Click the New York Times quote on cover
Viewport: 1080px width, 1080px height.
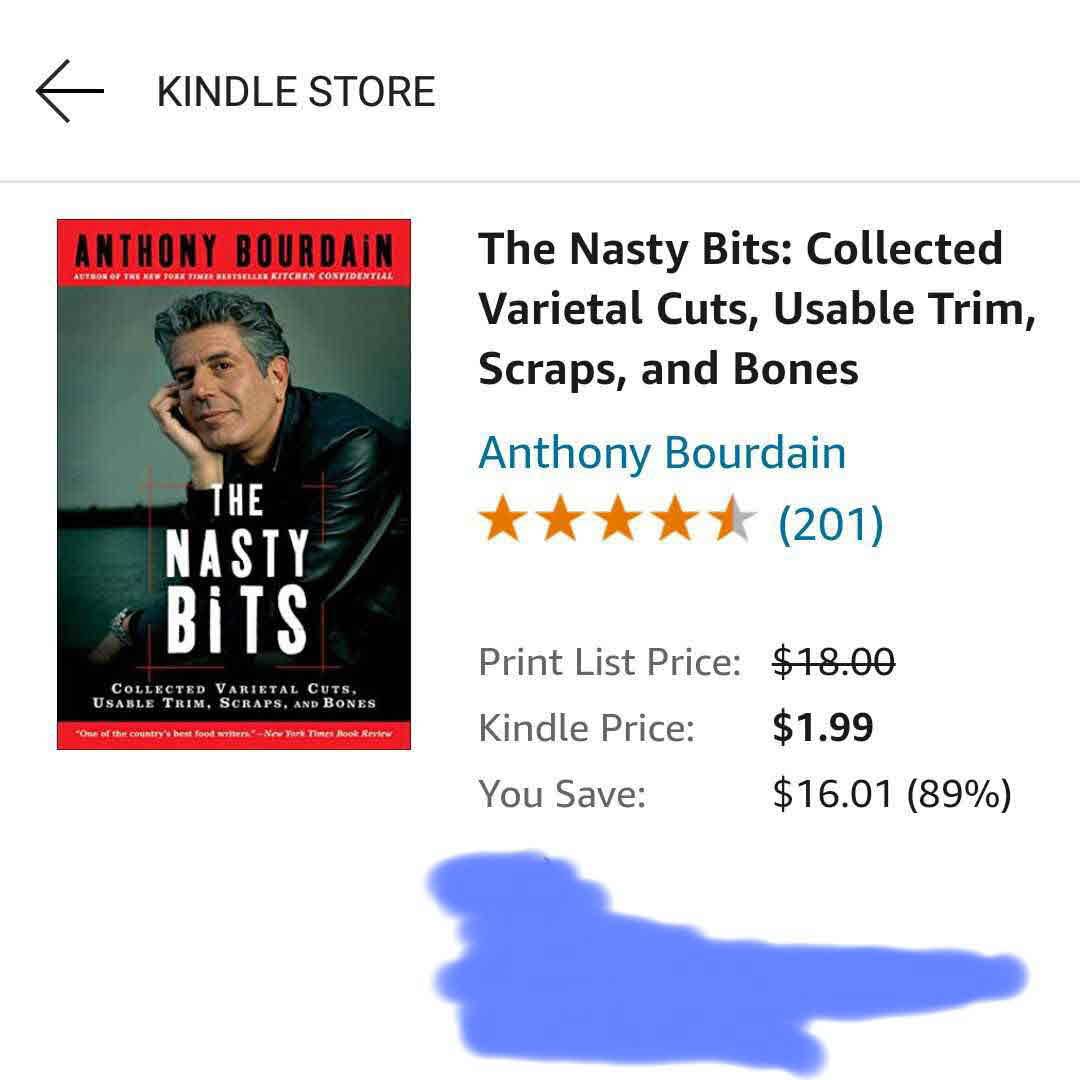coord(234,734)
